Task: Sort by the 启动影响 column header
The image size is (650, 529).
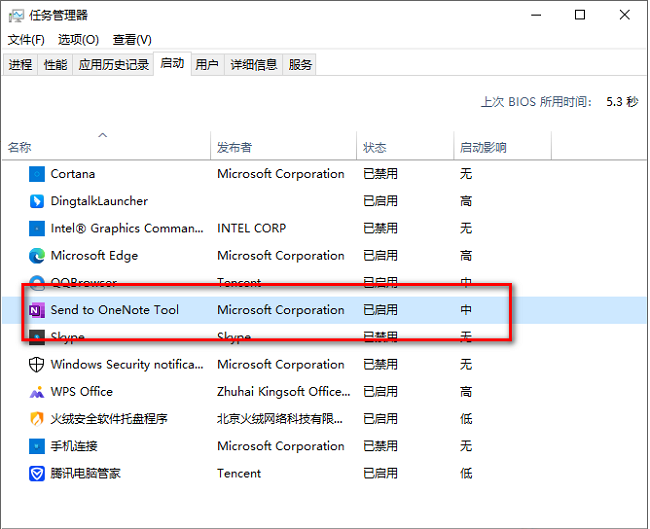Action: point(502,146)
